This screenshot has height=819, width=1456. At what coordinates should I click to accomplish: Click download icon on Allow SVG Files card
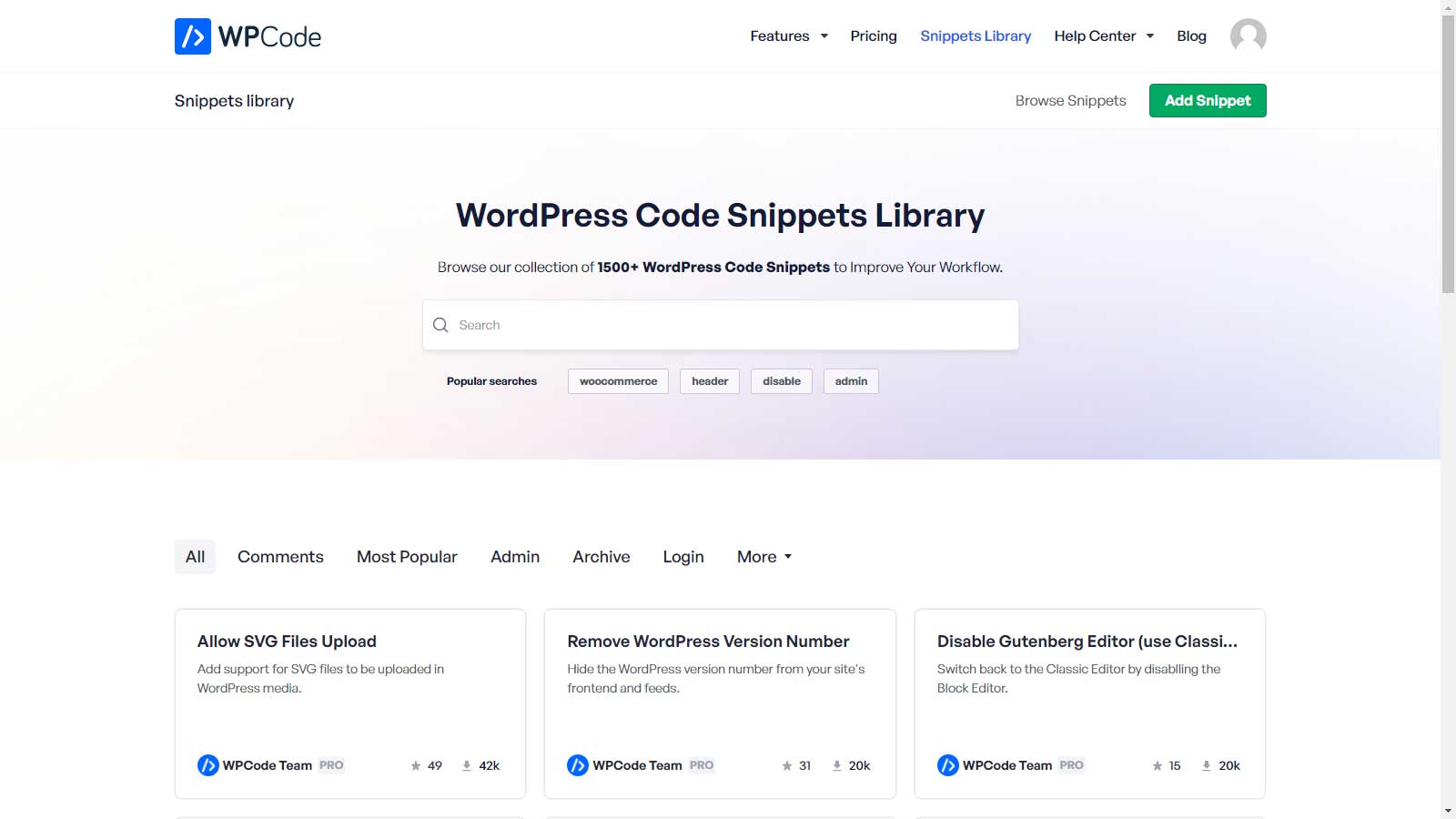coord(467,766)
